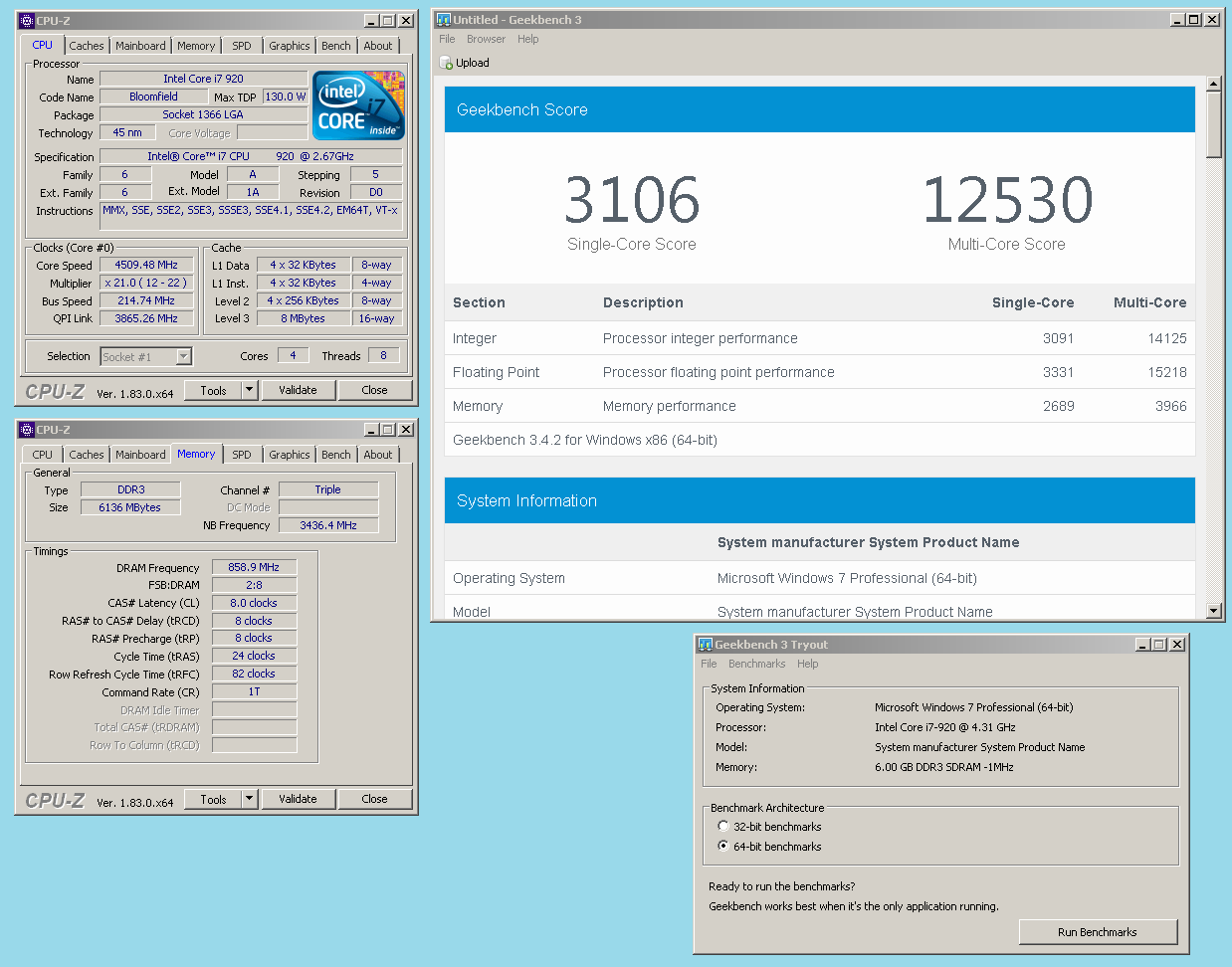Click DRAM Frequency value 858.9 MHz
The height and width of the screenshot is (967, 1232).
click(254, 567)
